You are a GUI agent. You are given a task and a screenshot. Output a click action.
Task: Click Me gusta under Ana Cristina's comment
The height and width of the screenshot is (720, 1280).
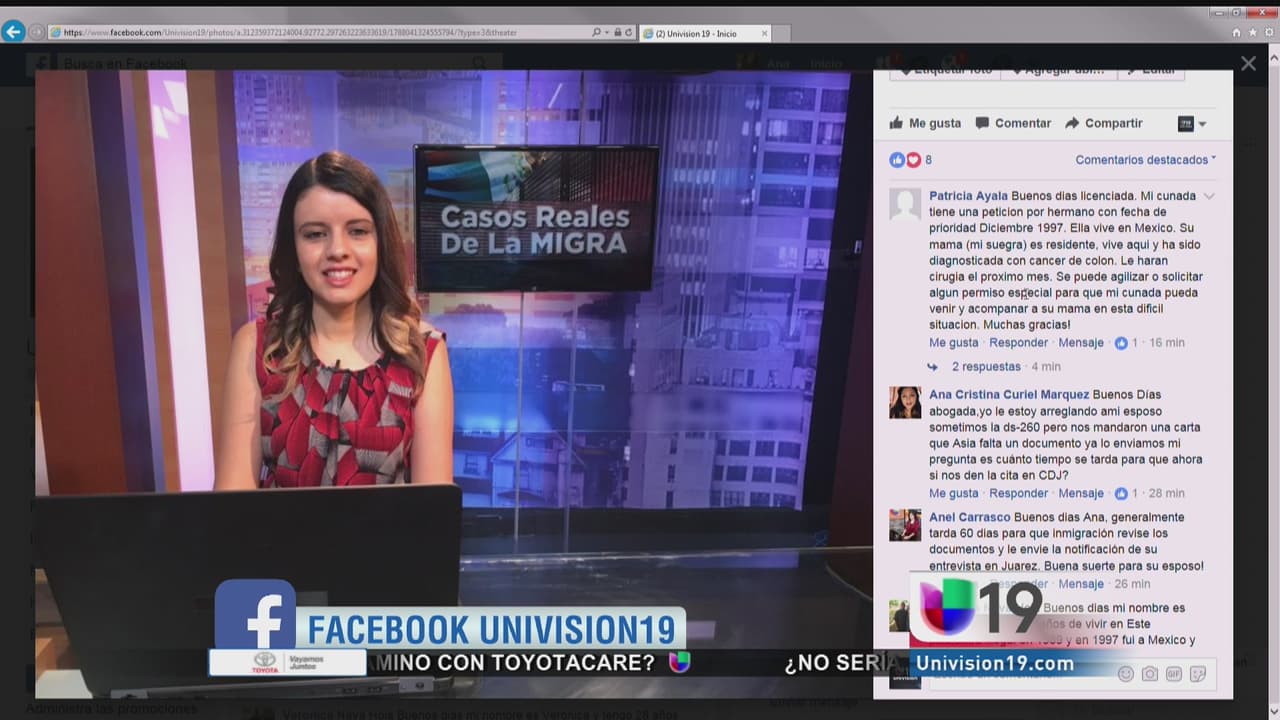coord(954,494)
